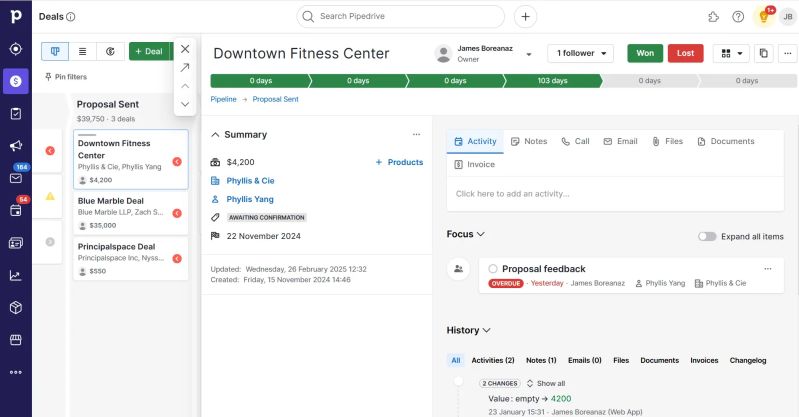The image size is (799, 417).
Task: Click the Deals info icon
Action: 71,17
